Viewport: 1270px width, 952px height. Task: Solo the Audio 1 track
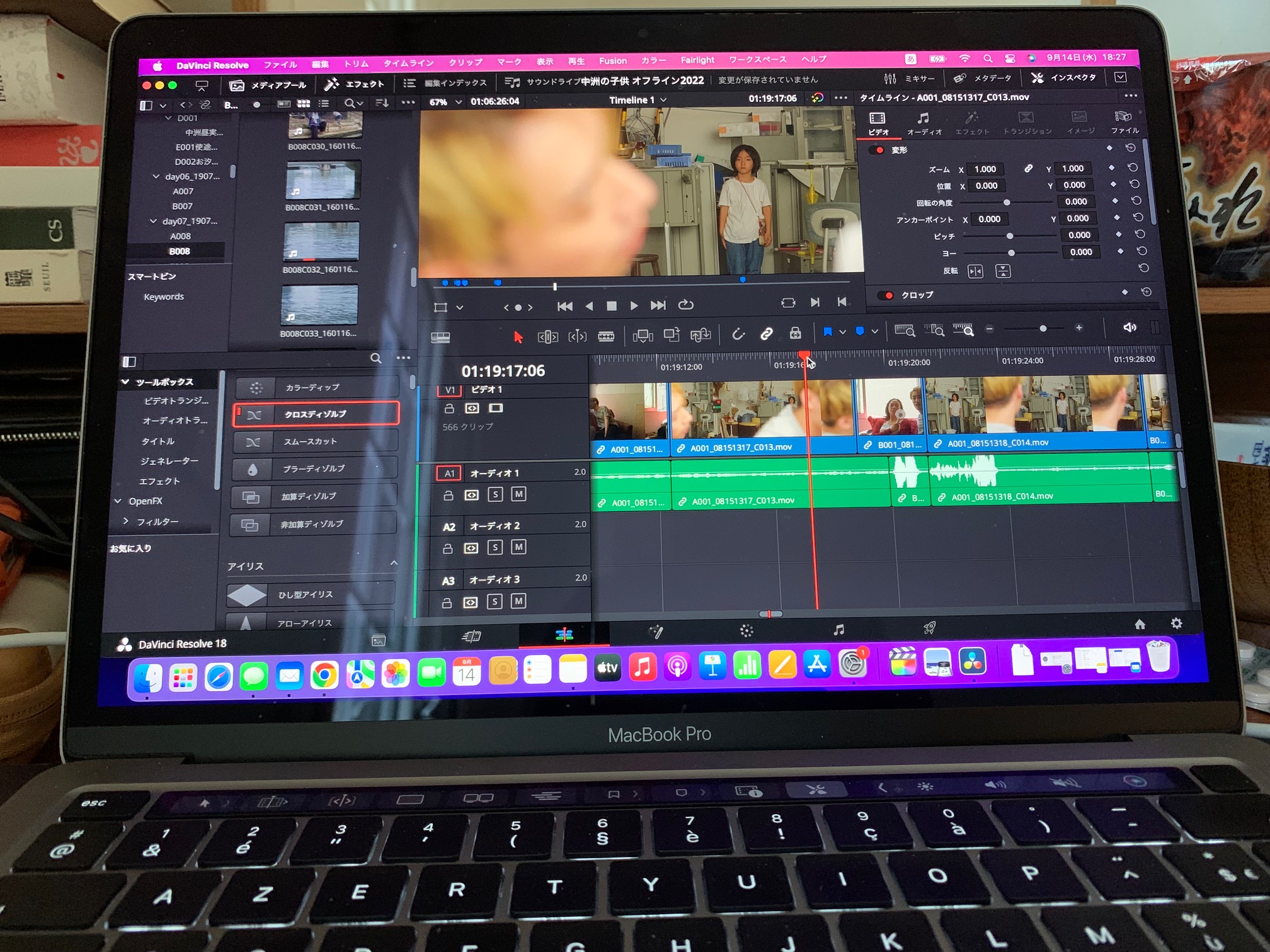[495, 495]
